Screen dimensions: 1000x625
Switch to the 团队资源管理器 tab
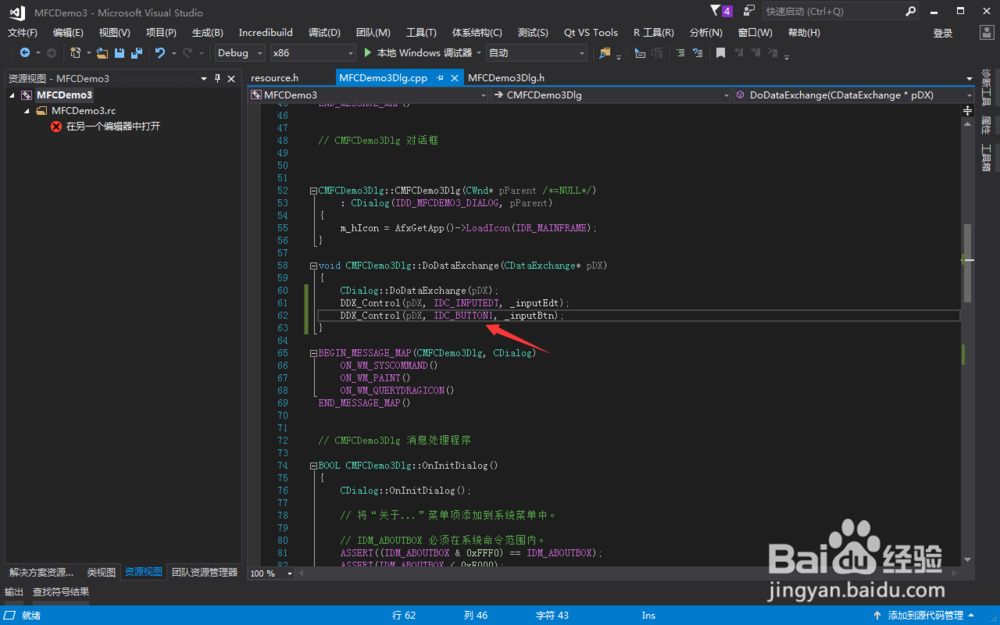pos(204,572)
